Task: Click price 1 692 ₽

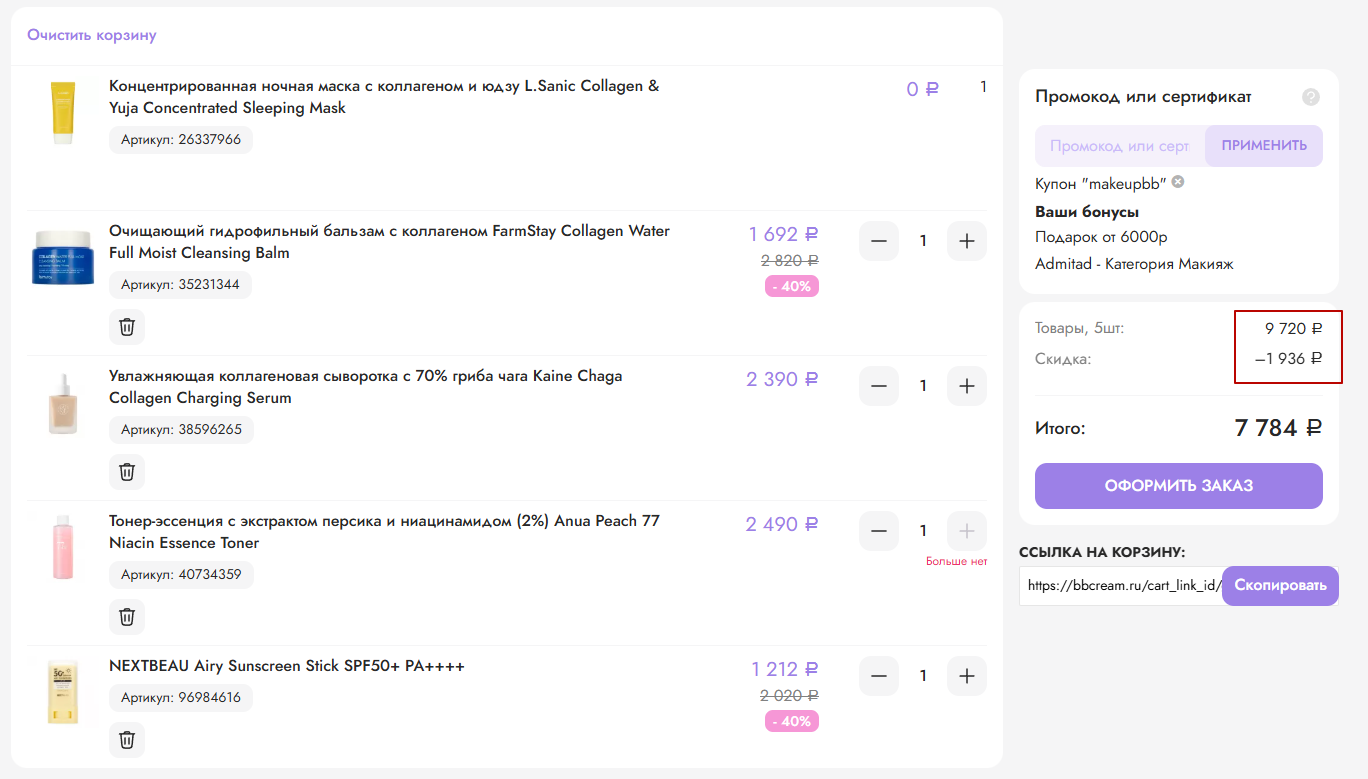Action: point(784,234)
